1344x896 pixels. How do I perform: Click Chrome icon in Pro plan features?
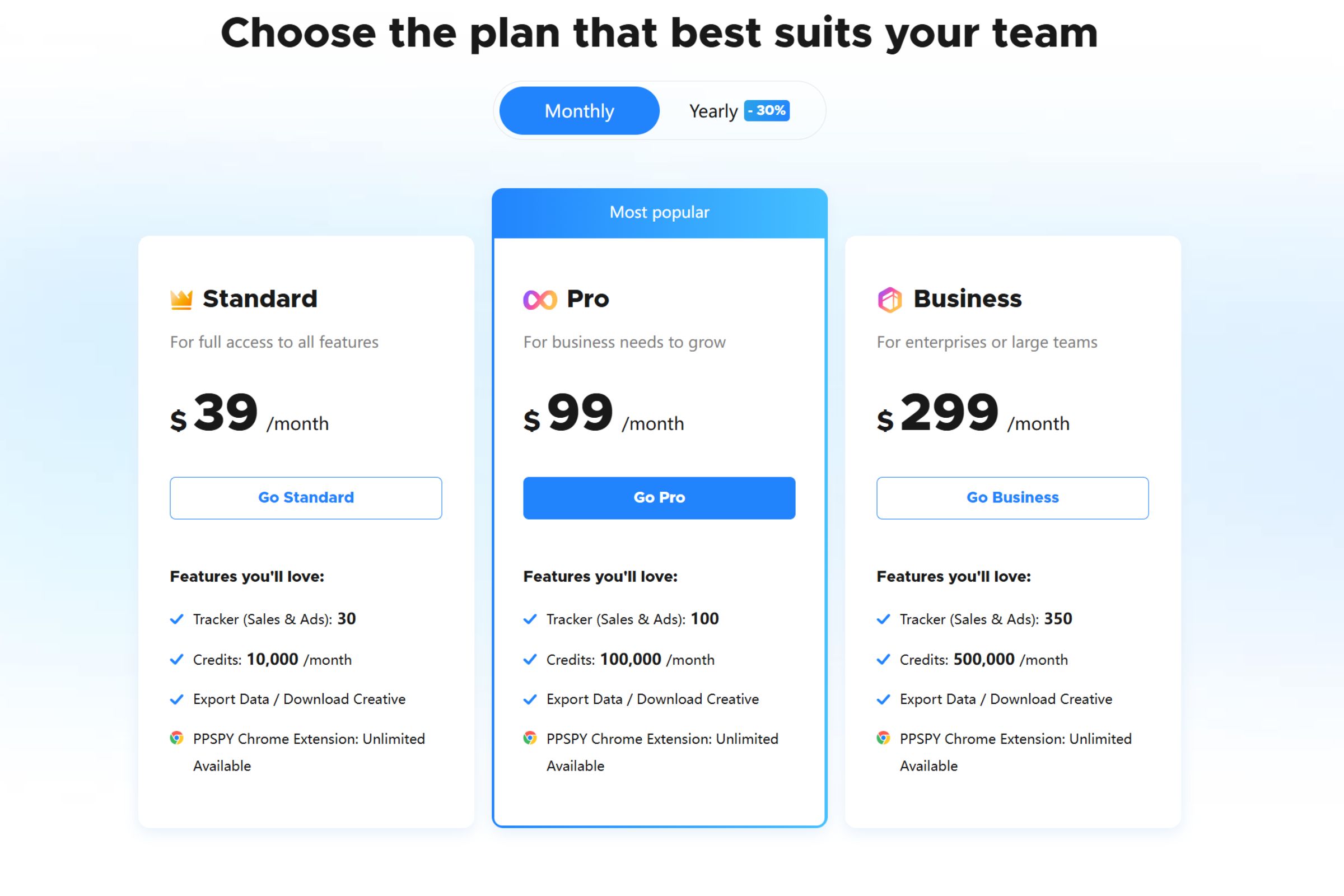(x=530, y=738)
